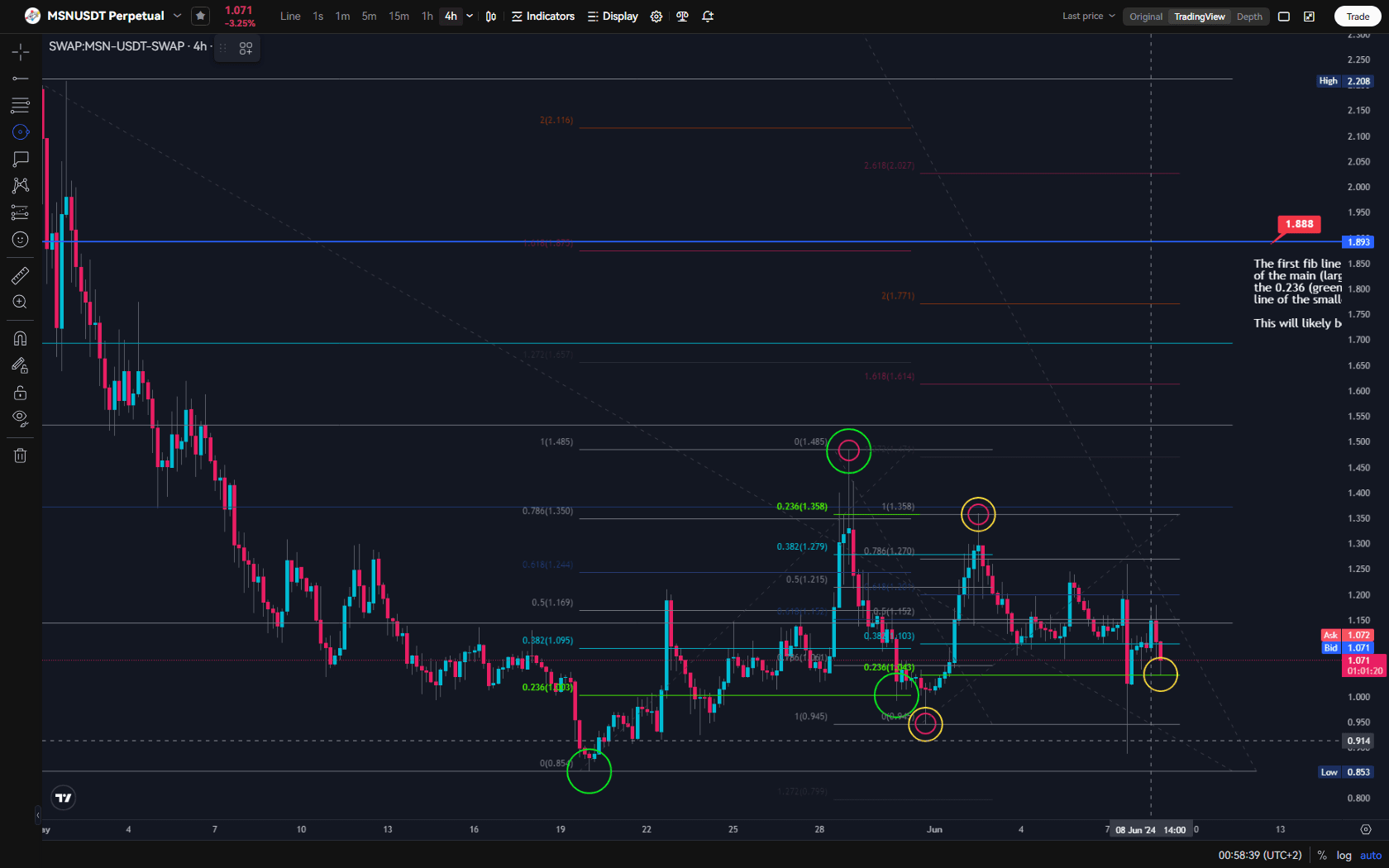Select the 15m timeframe
Image resolution: width=1389 pixels, height=868 pixels.
399,17
